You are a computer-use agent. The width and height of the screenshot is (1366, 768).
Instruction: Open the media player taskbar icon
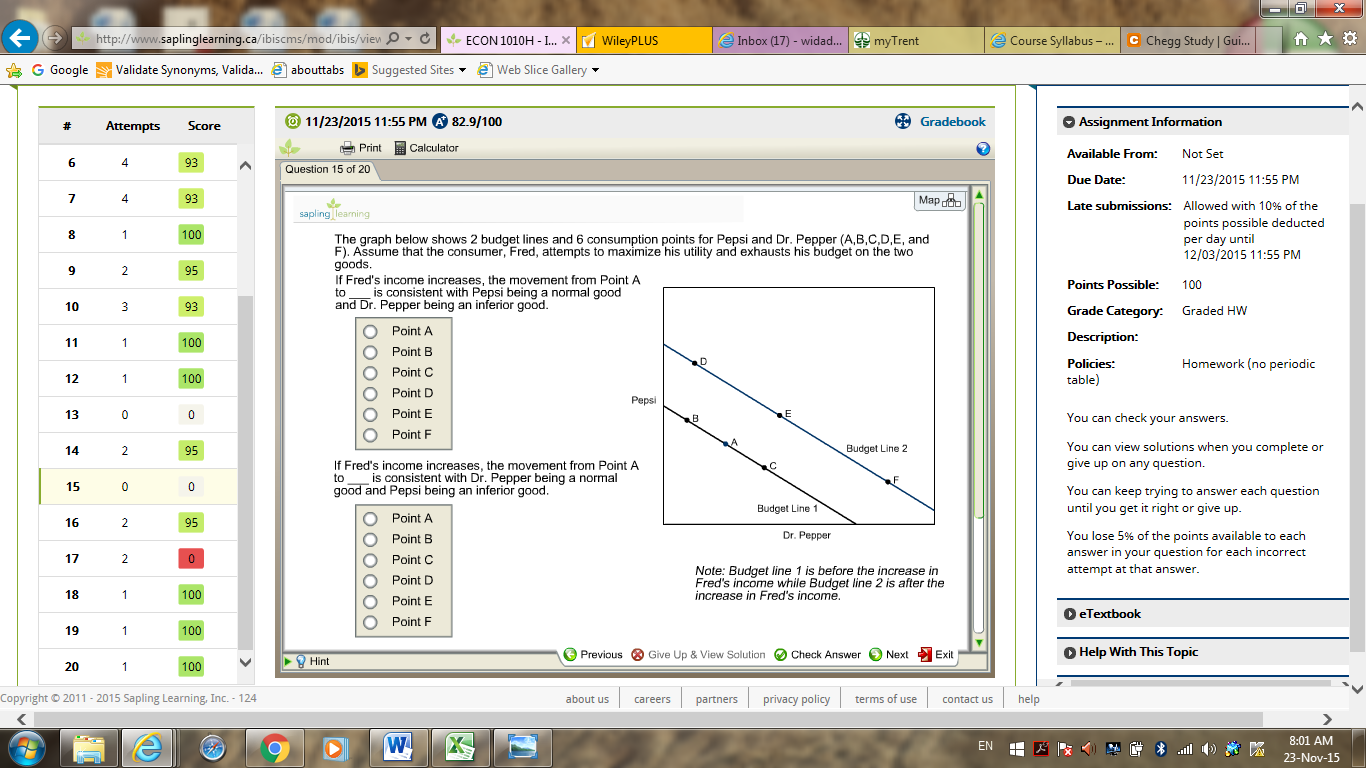pos(336,747)
